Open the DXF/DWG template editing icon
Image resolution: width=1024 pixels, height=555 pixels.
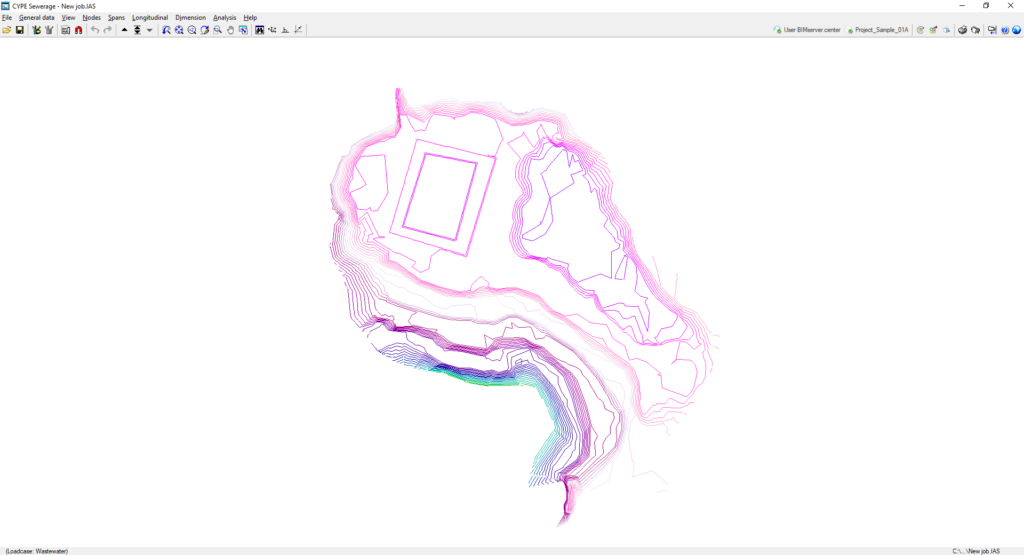point(37,30)
